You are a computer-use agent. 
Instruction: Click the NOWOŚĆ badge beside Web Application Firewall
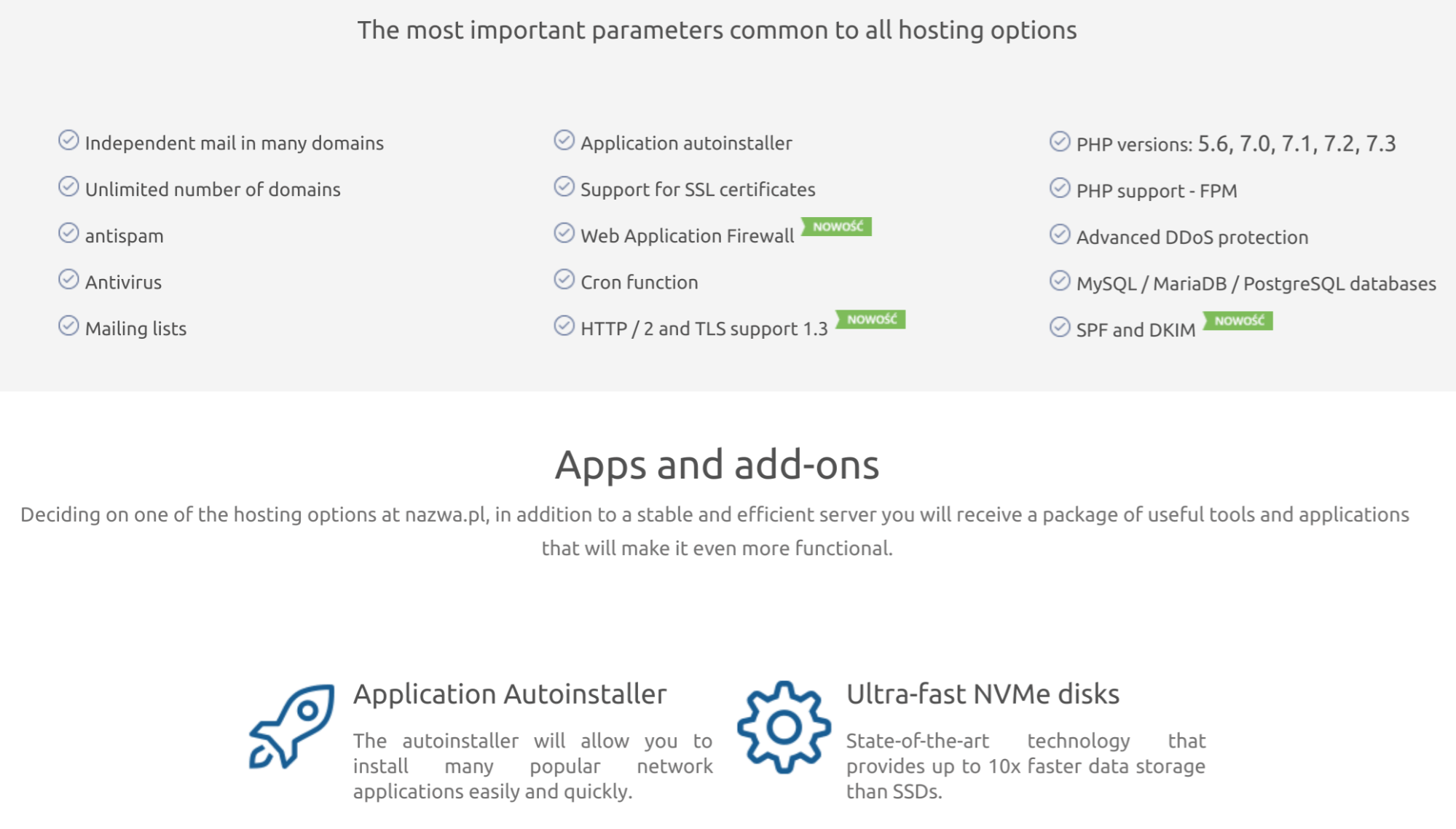click(836, 227)
